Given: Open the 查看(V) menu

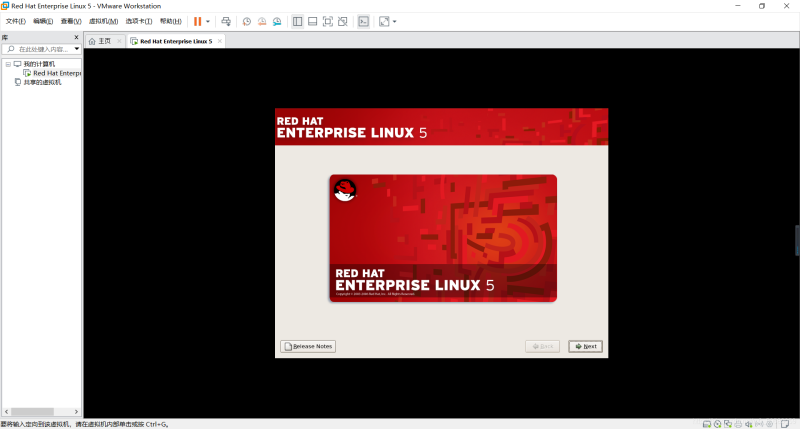Looking at the screenshot, I should click(x=71, y=21).
